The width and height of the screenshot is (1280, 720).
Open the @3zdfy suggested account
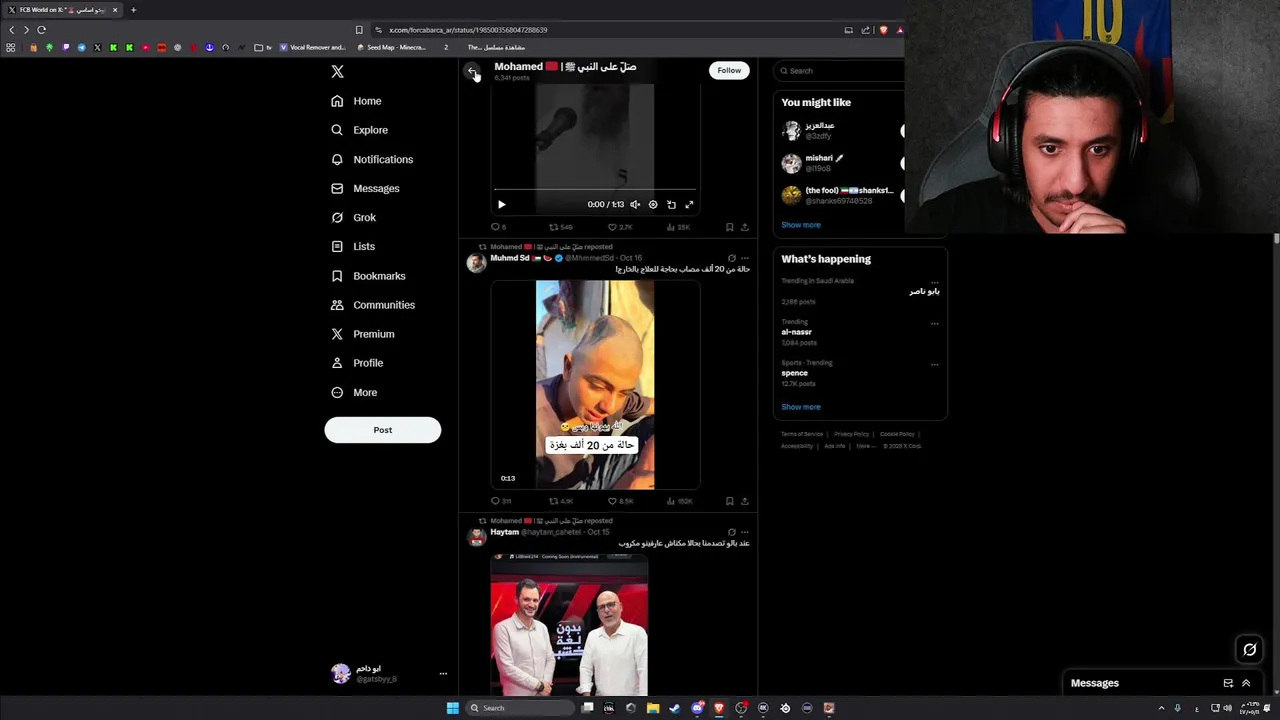click(840, 131)
